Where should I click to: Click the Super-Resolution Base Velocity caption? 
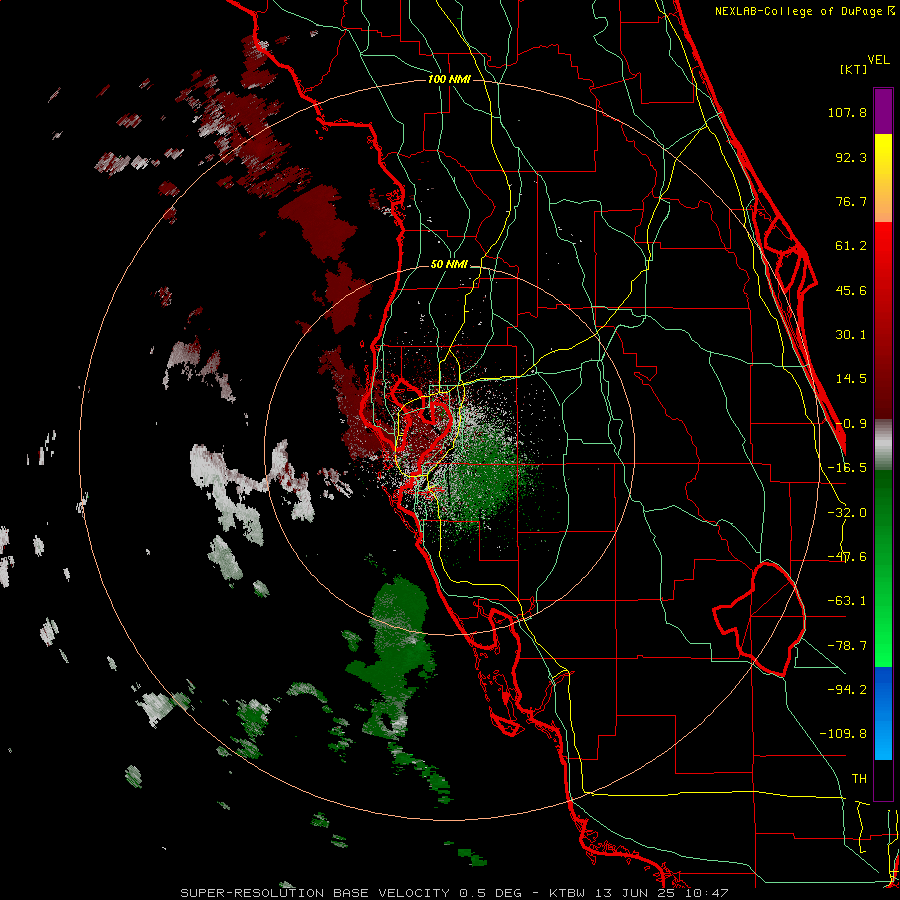coord(454,893)
